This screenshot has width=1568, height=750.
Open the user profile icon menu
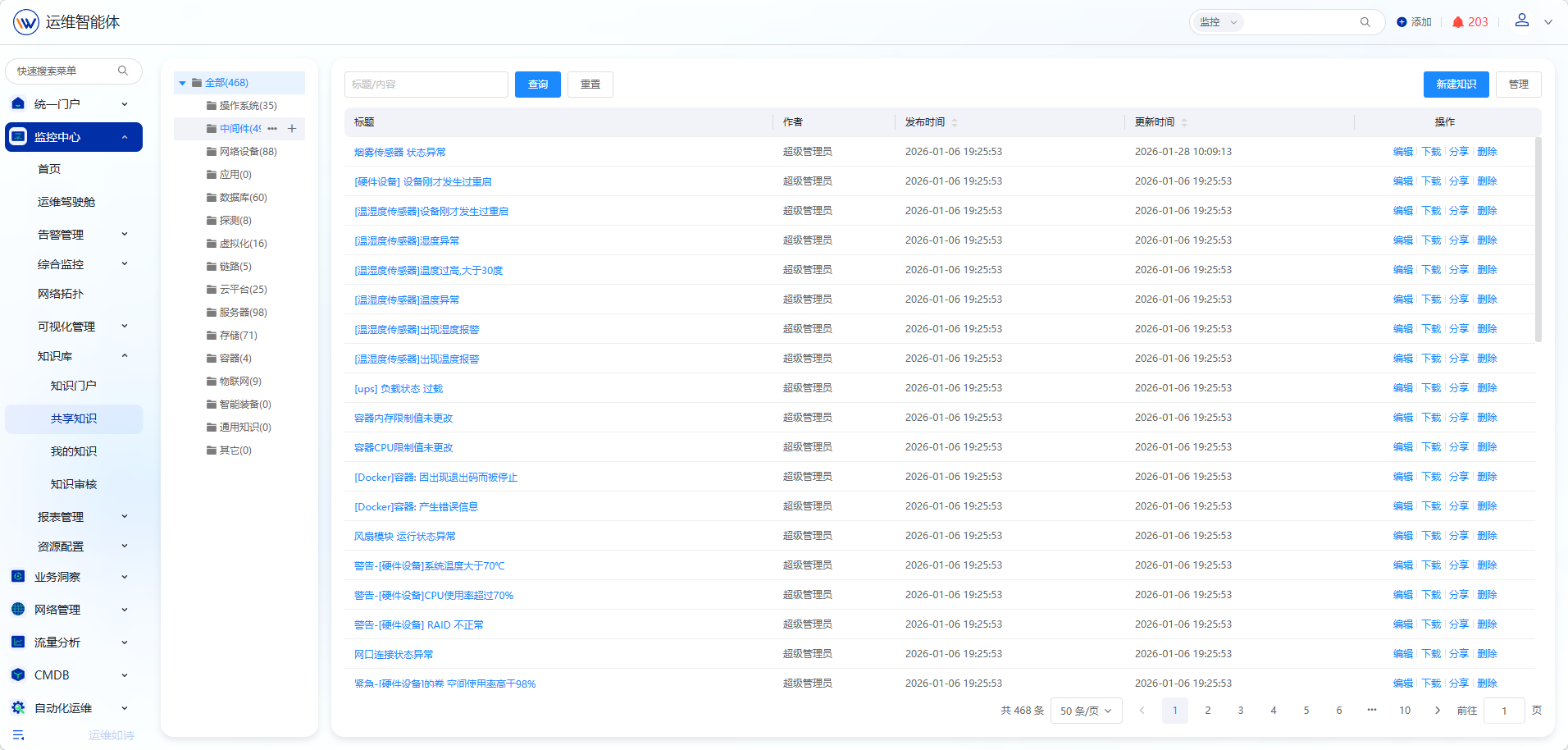coord(1521,21)
